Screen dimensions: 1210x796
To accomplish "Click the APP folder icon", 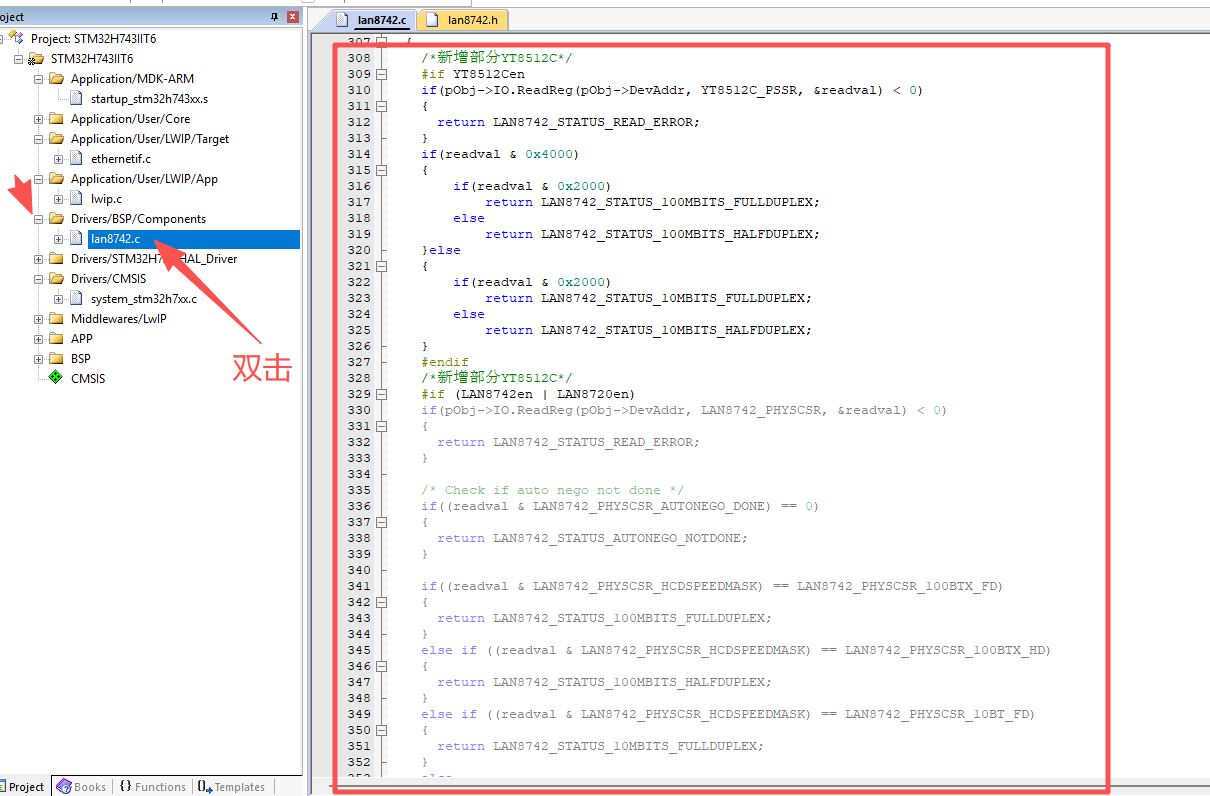I will click(56, 339).
